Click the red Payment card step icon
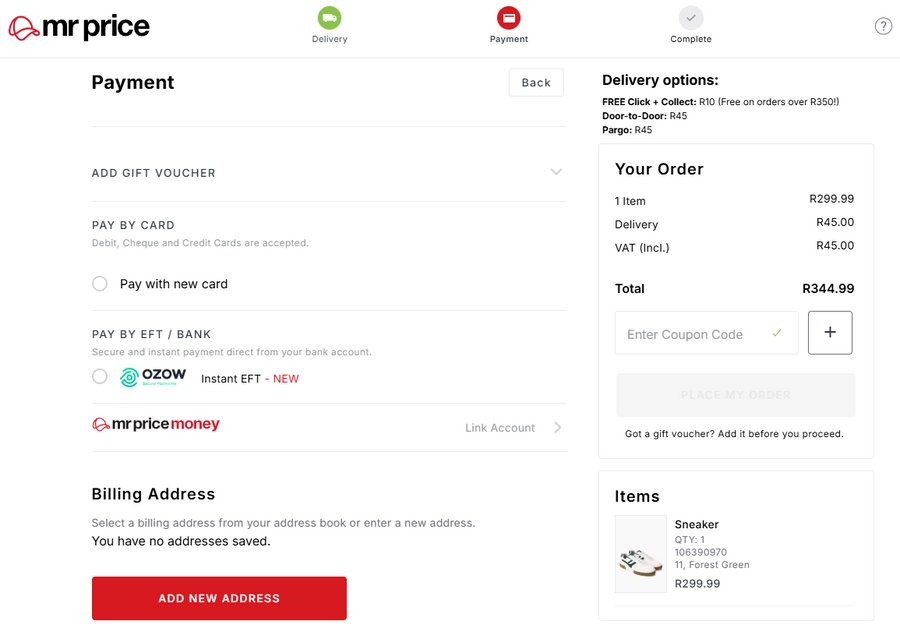This screenshot has height=642, width=900. (509, 17)
